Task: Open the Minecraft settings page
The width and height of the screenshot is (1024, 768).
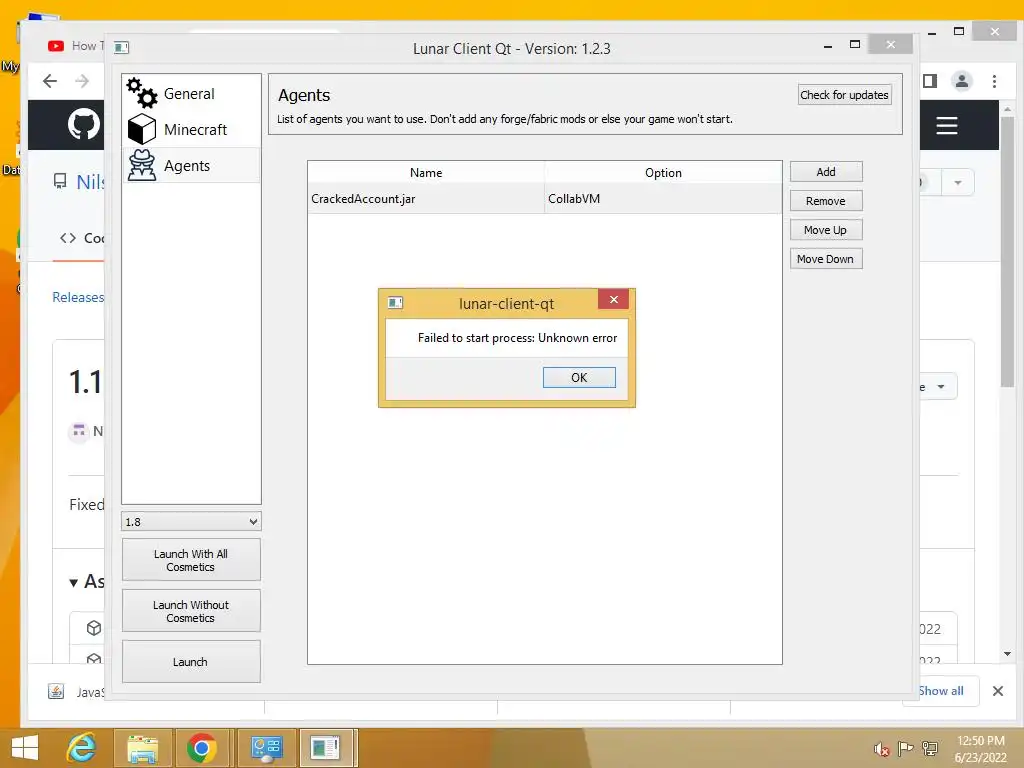Action: coord(191,129)
